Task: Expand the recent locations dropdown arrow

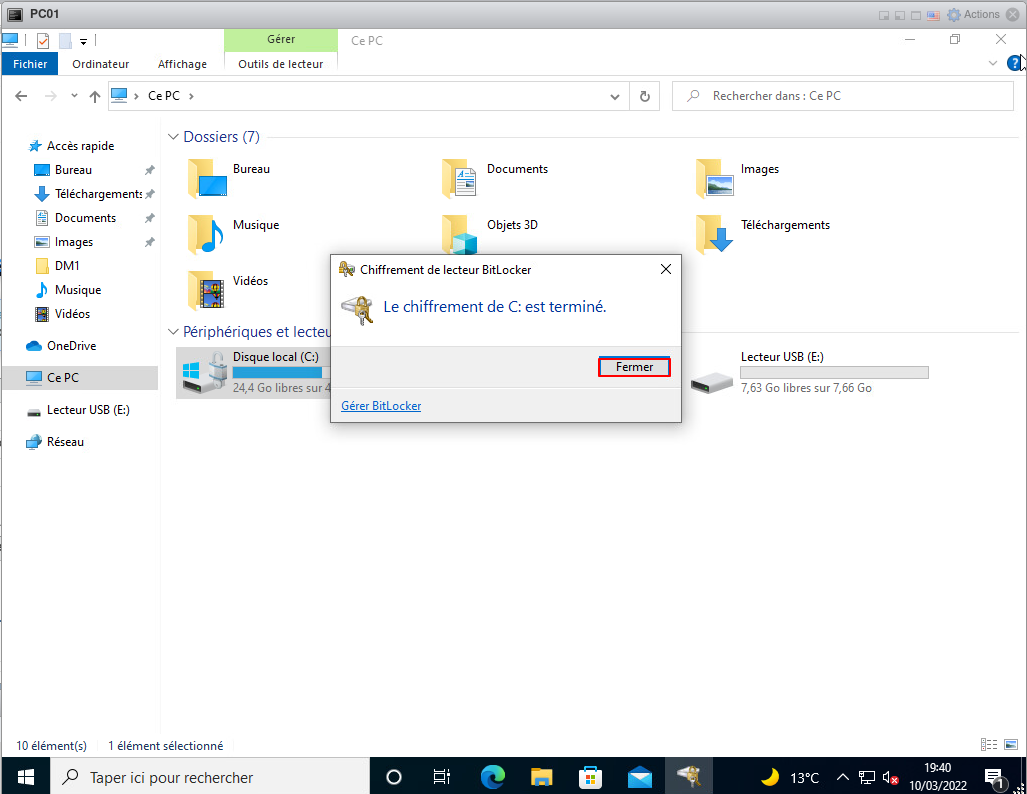Action: coord(74,97)
